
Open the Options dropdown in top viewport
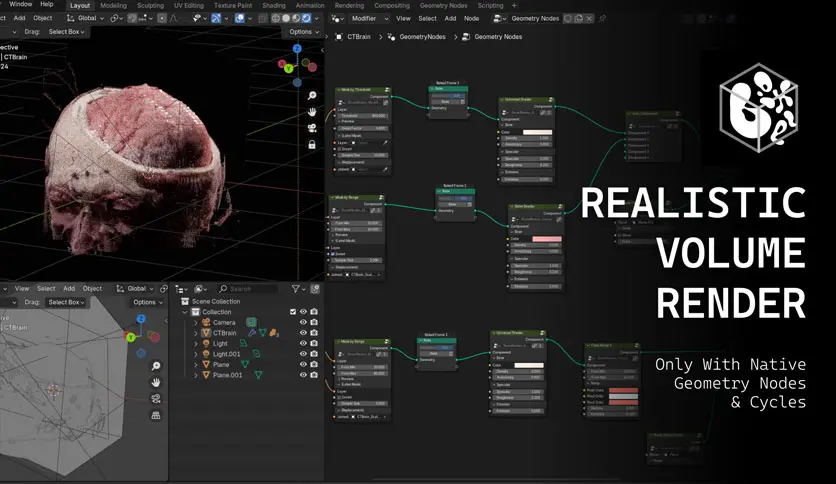(304, 32)
